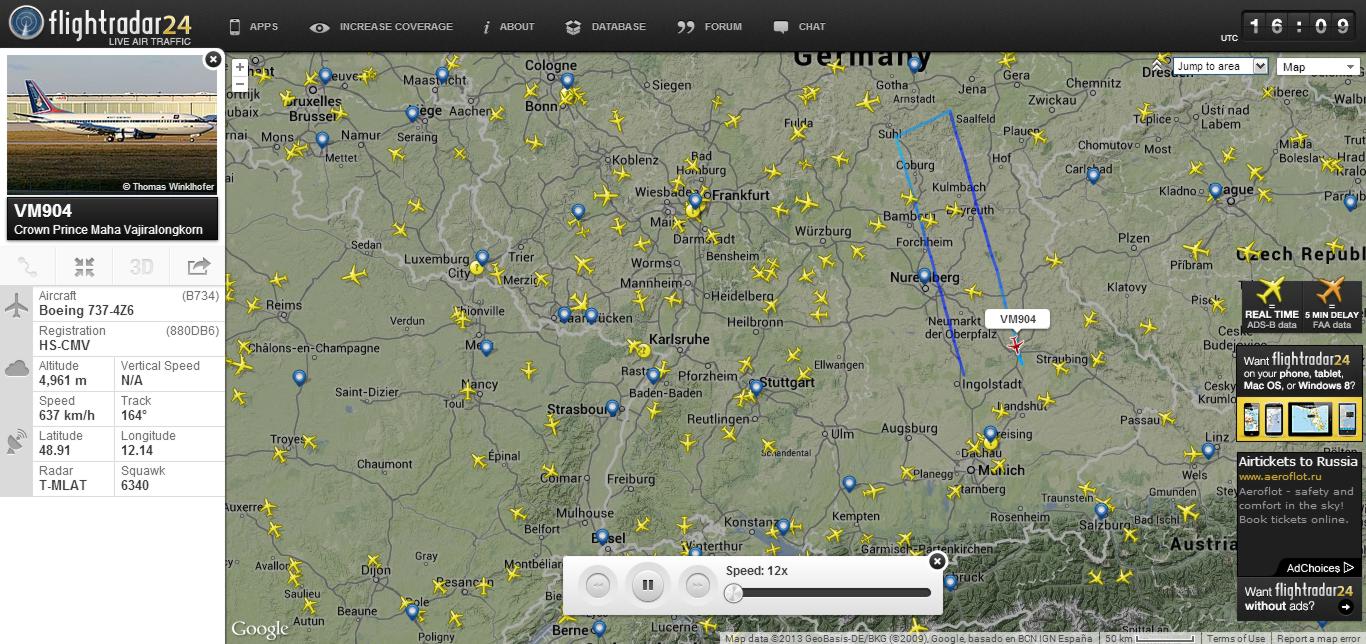
Task: Open the Forum menu item
Action: [710, 27]
